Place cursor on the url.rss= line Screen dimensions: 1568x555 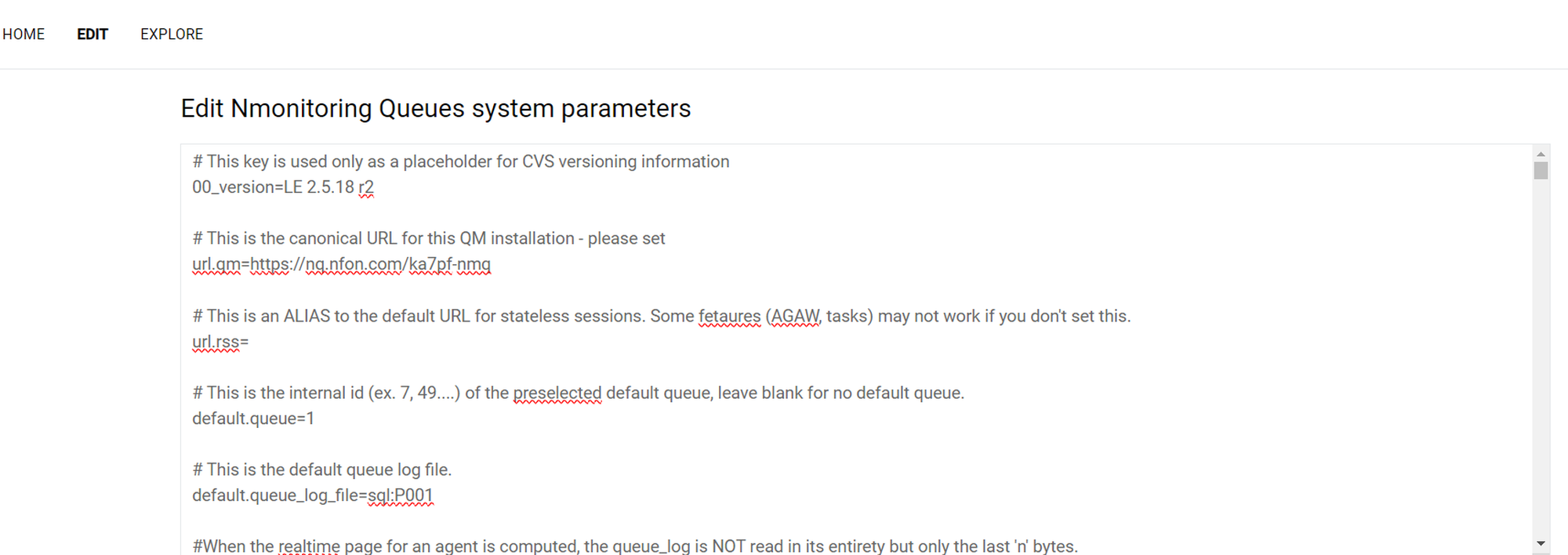point(220,342)
